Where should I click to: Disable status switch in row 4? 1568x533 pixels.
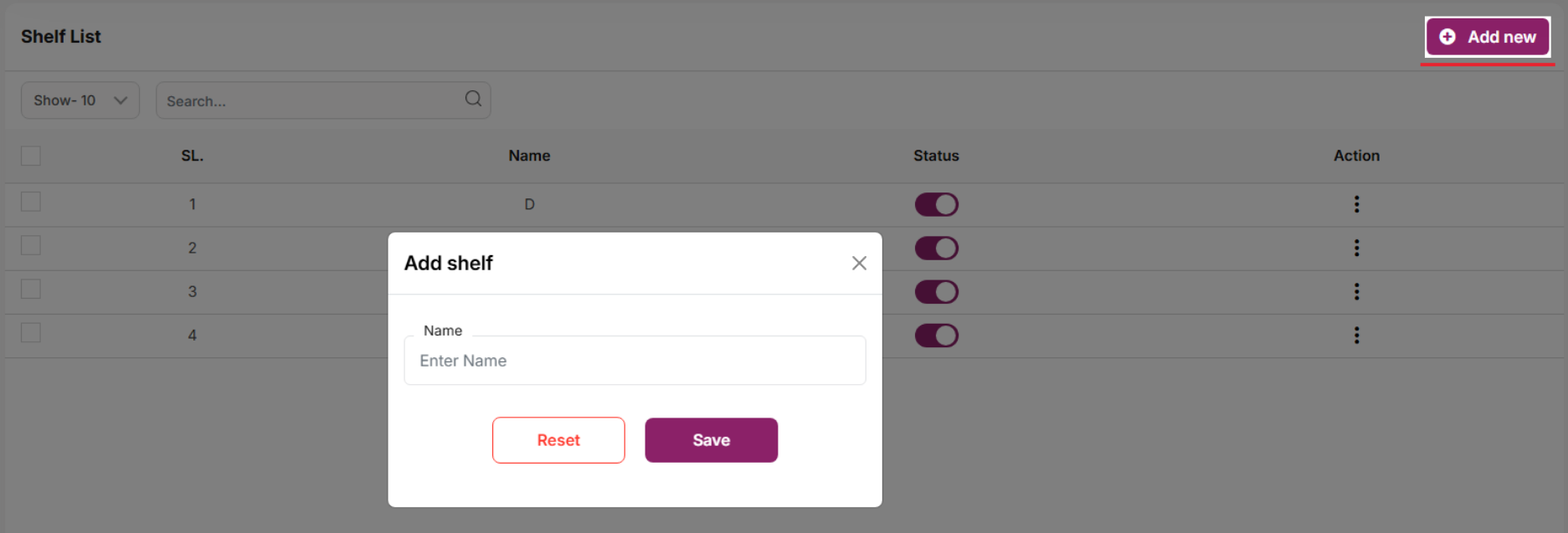click(936, 336)
